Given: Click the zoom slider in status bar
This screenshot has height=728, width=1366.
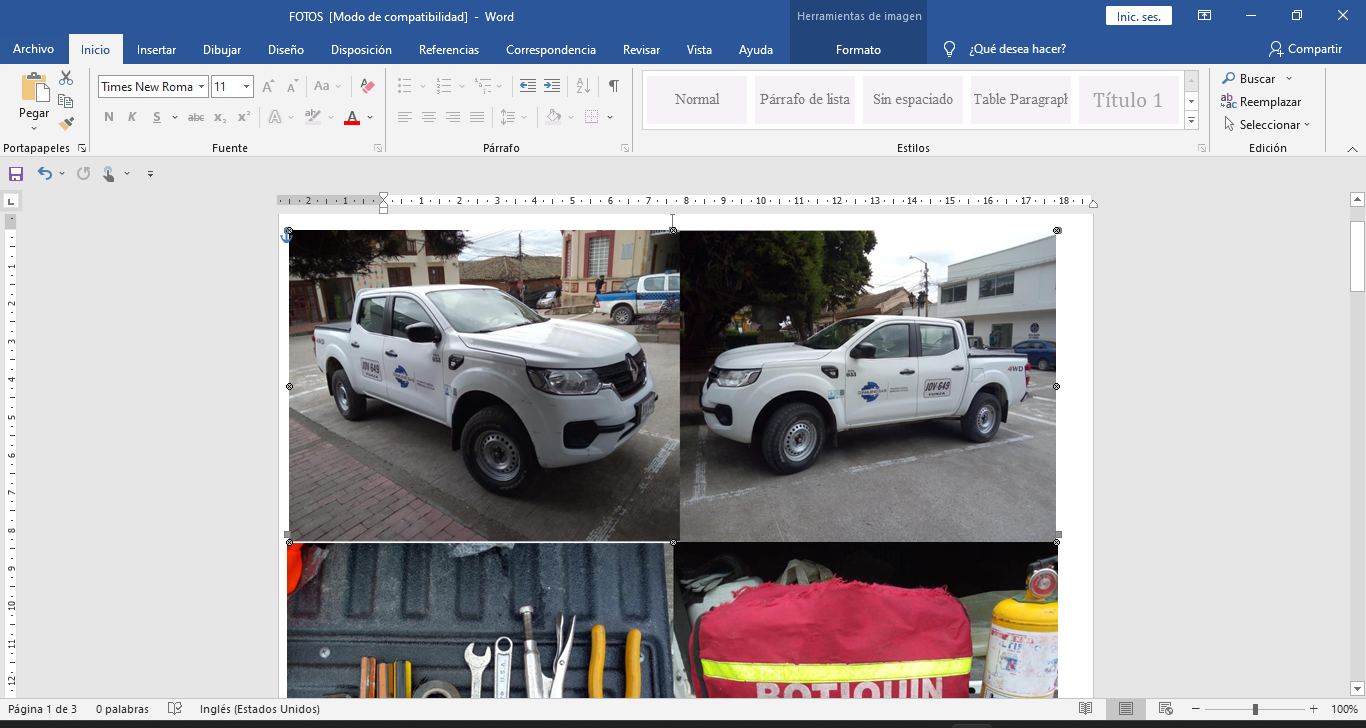Looking at the screenshot, I should (1255, 709).
